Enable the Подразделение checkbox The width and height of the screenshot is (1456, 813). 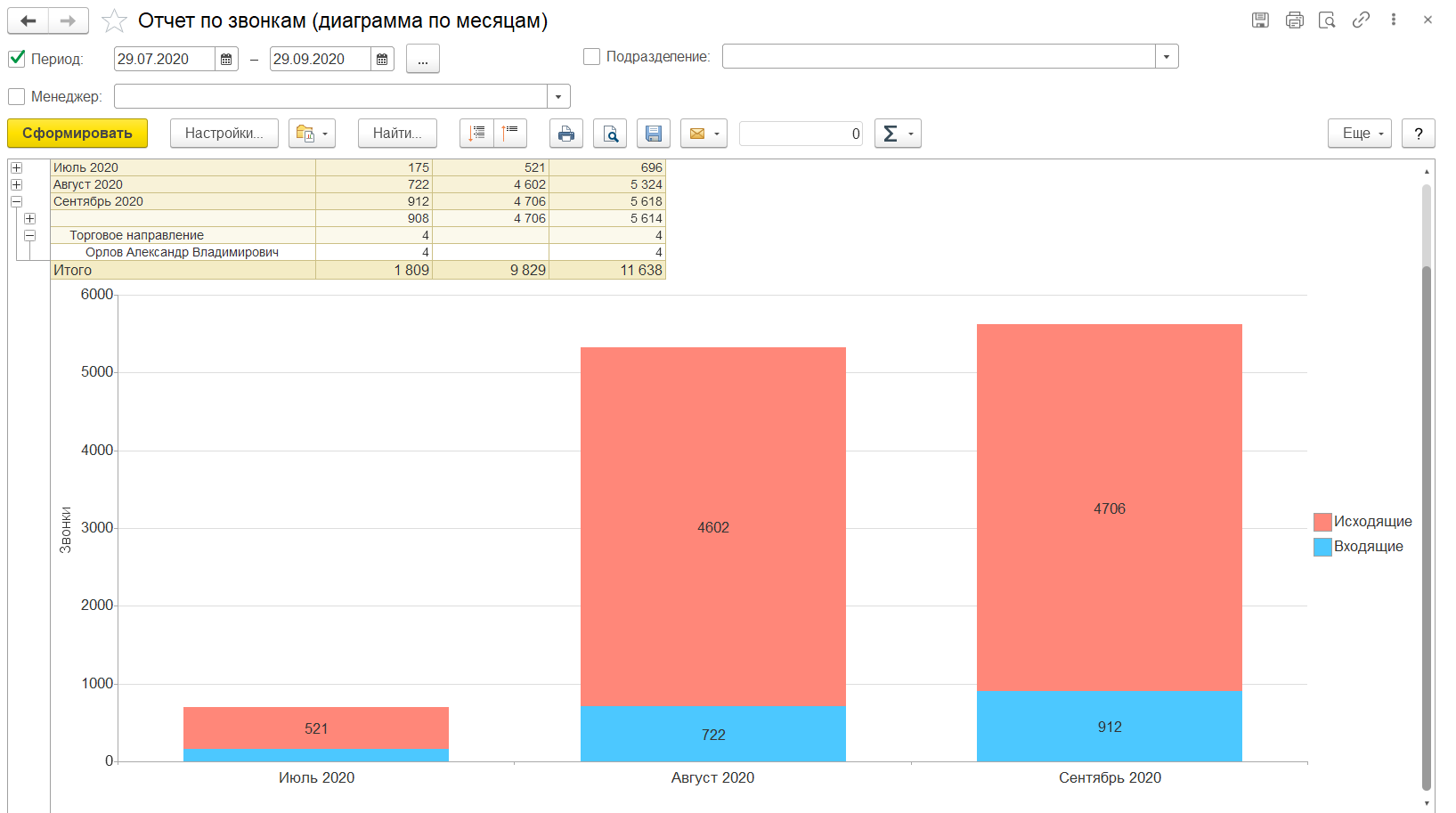tap(591, 56)
